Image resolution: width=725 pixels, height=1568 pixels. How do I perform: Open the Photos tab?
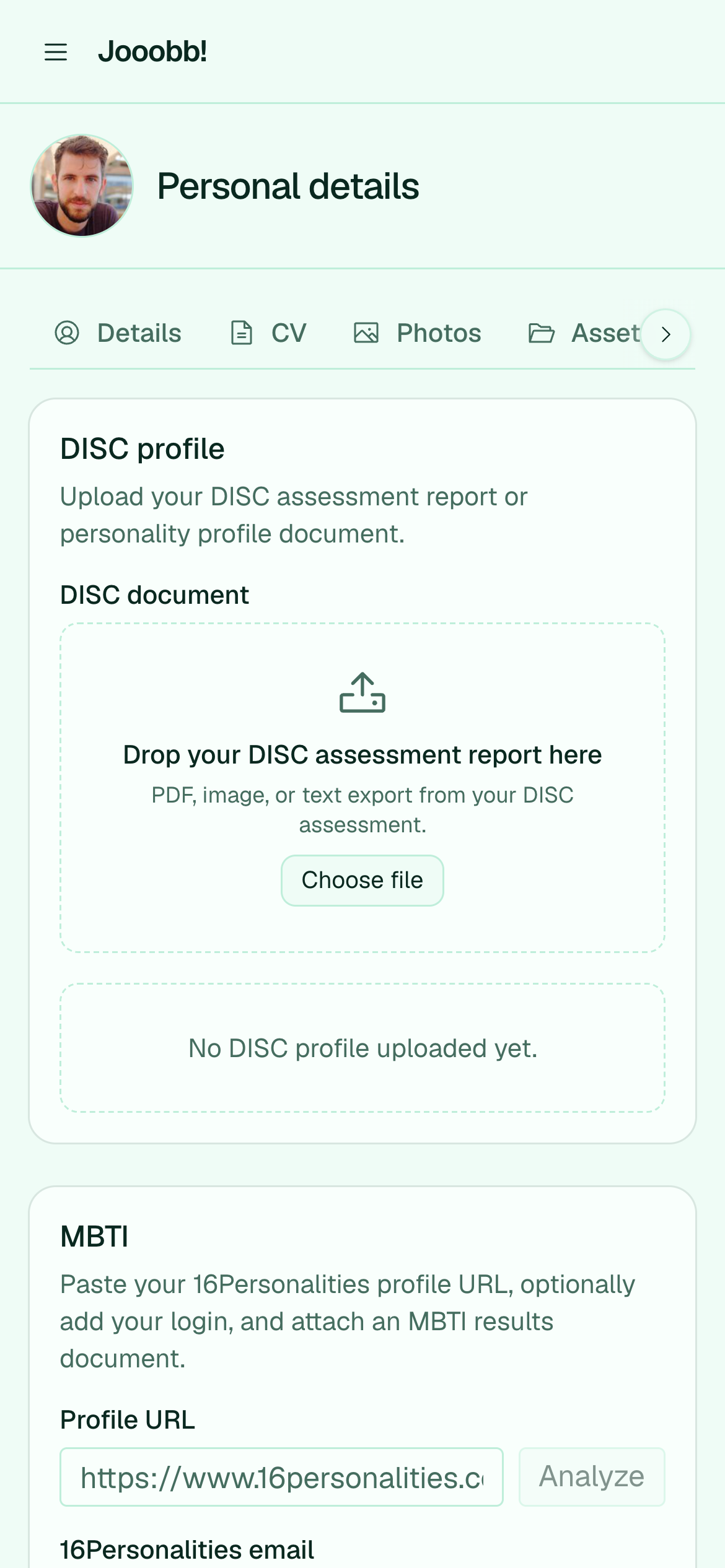point(418,333)
